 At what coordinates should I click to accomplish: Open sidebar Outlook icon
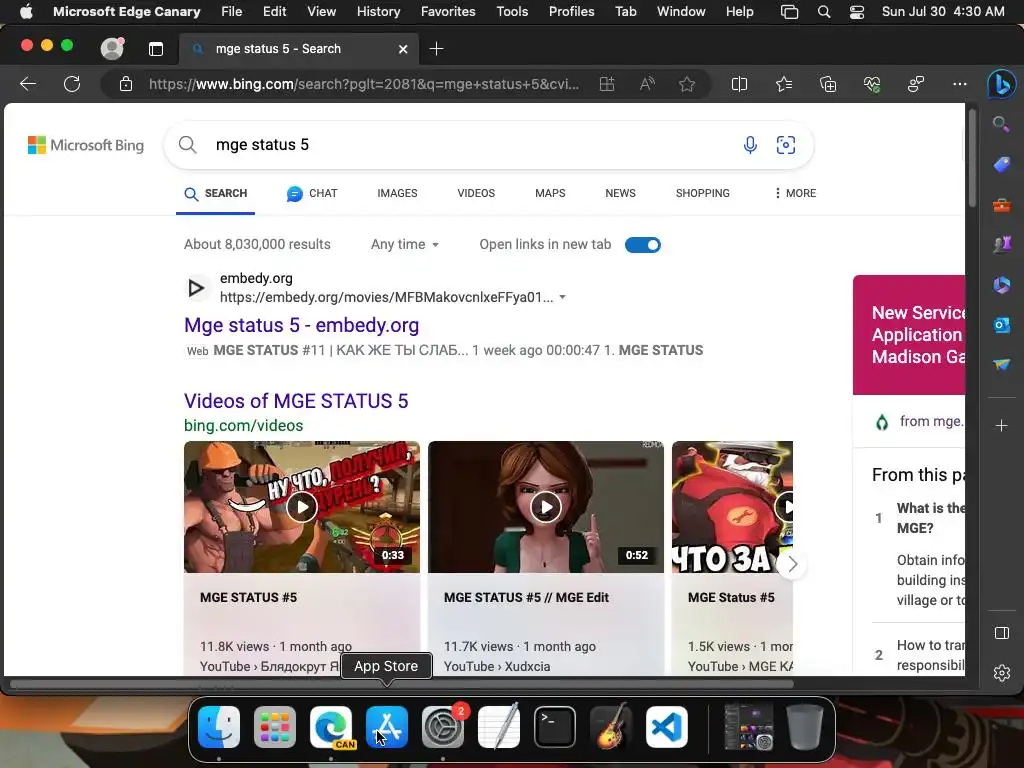tap(1002, 325)
